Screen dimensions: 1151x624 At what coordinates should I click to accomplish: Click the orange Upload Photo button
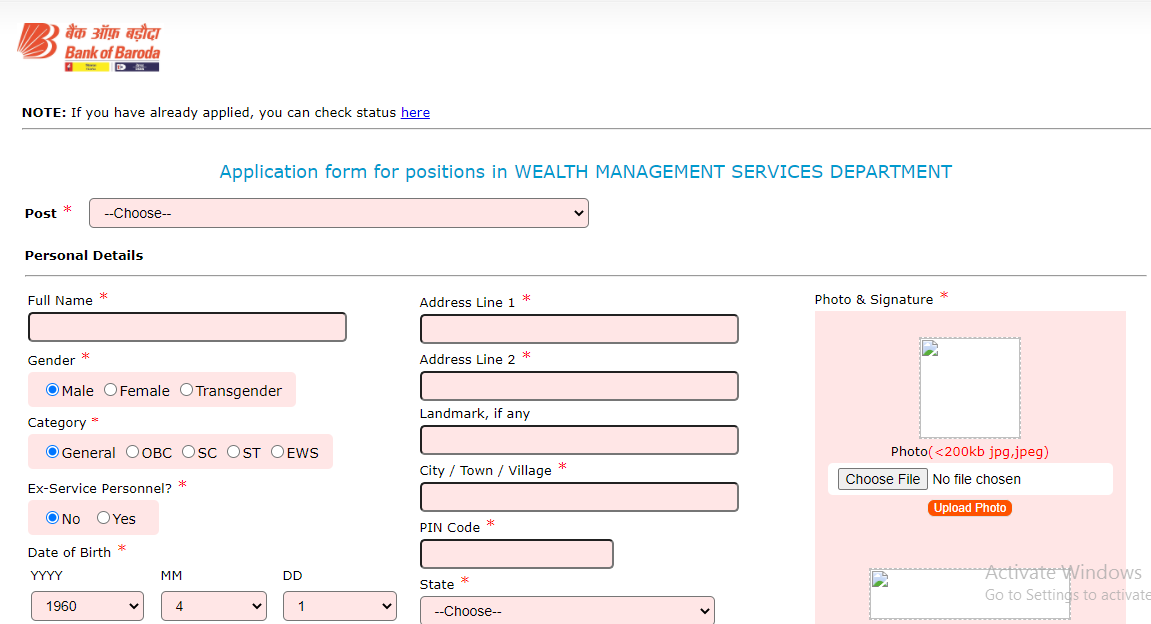(x=969, y=508)
